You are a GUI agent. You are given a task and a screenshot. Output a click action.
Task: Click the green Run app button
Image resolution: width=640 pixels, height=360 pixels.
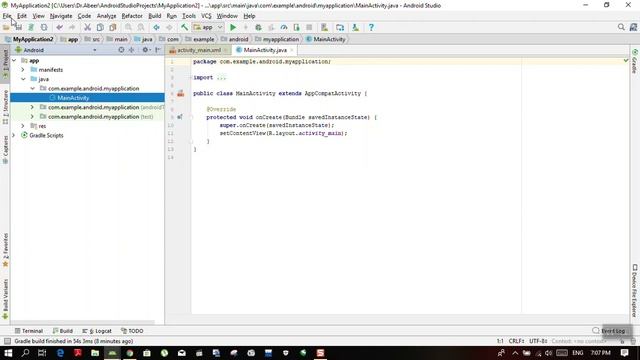click(x=233, y=27)
